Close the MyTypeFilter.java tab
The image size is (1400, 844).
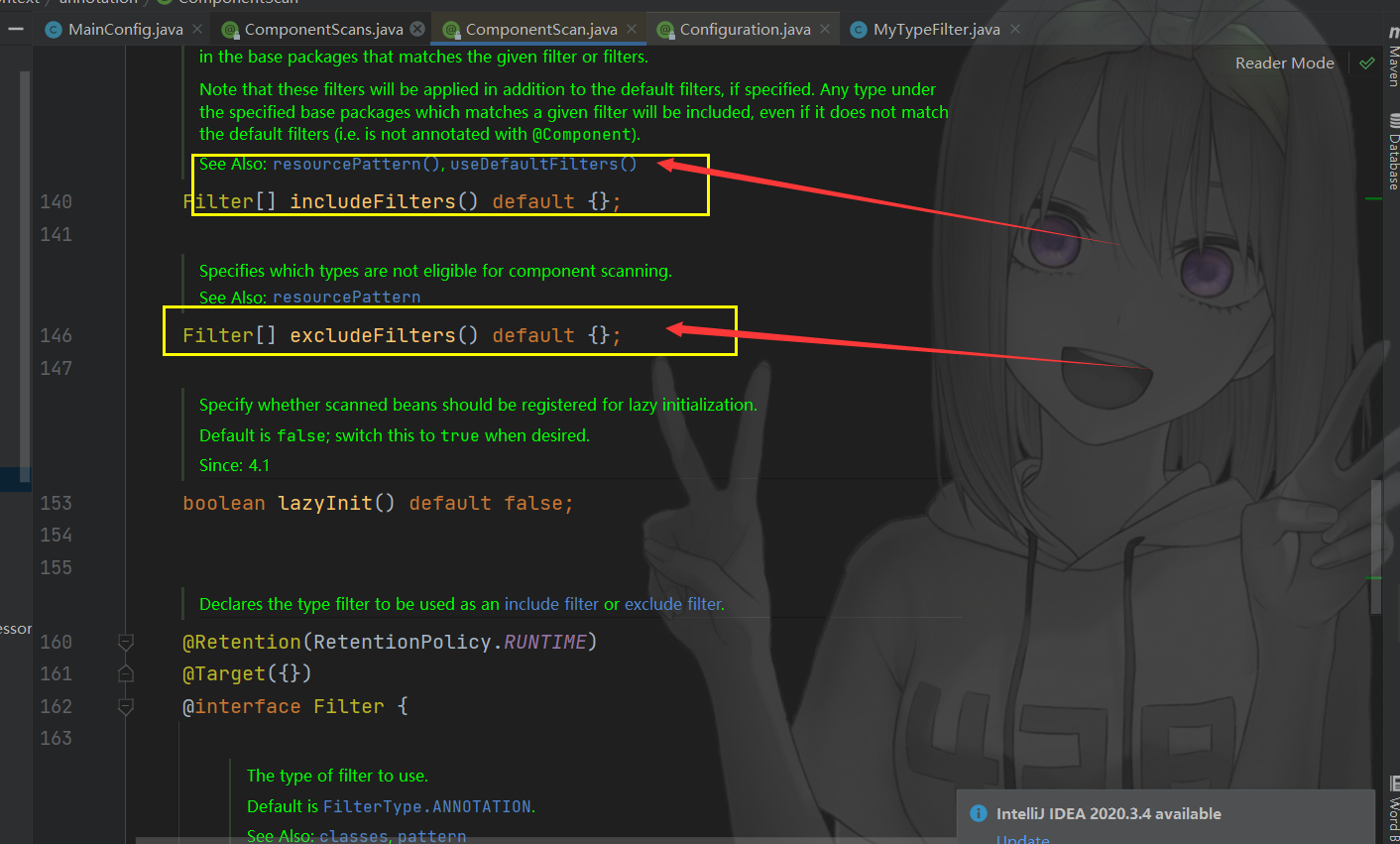1015,30
